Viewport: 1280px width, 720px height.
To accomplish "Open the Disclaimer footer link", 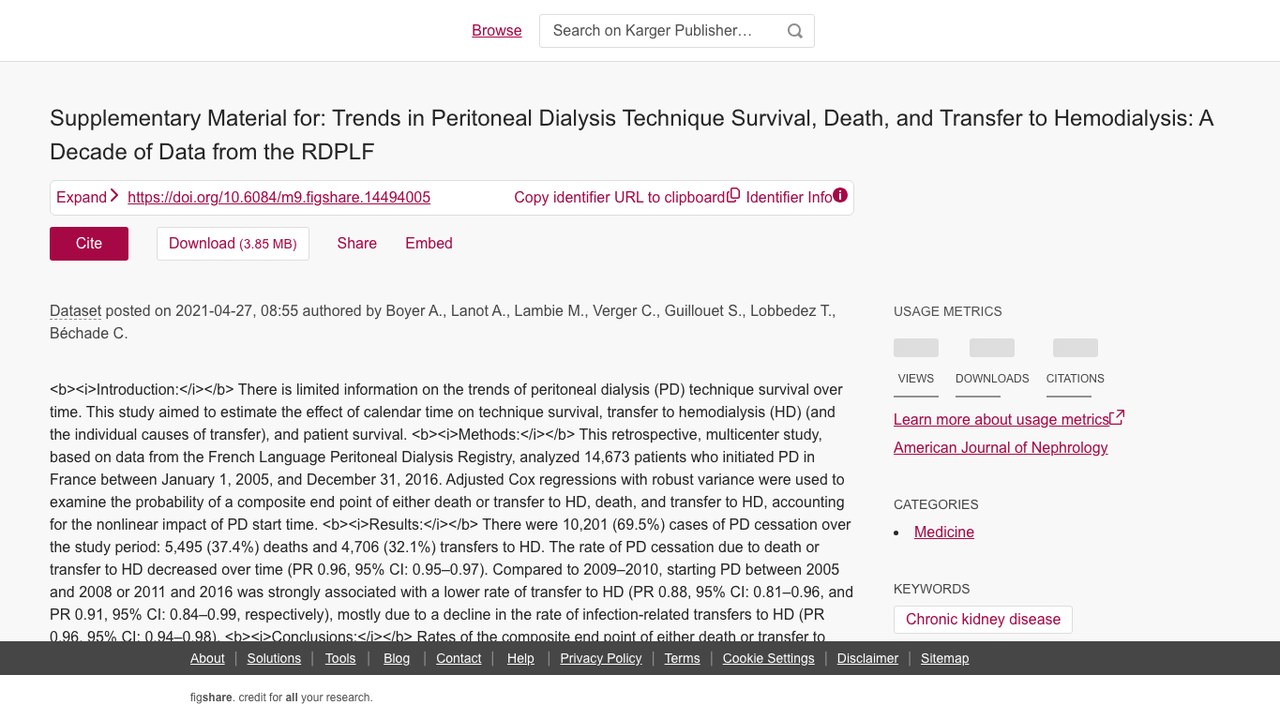I will [x=868, y=658].
